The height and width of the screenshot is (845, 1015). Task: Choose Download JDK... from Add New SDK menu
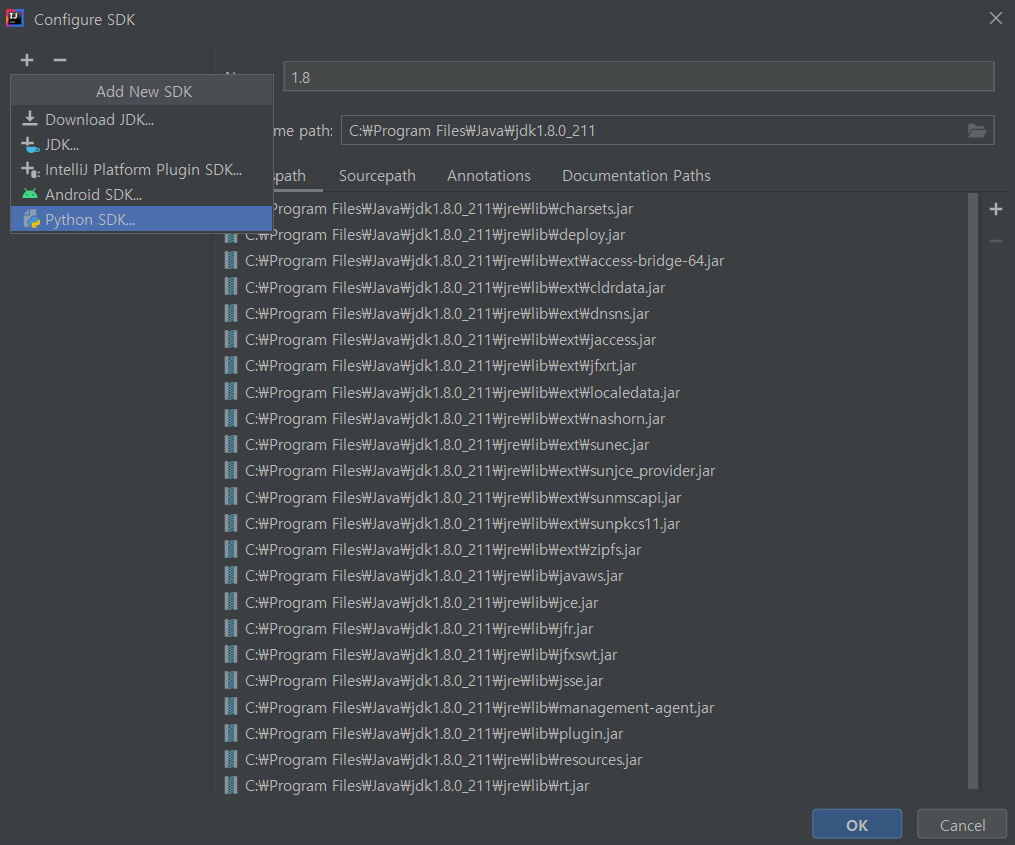click(142, 120)
